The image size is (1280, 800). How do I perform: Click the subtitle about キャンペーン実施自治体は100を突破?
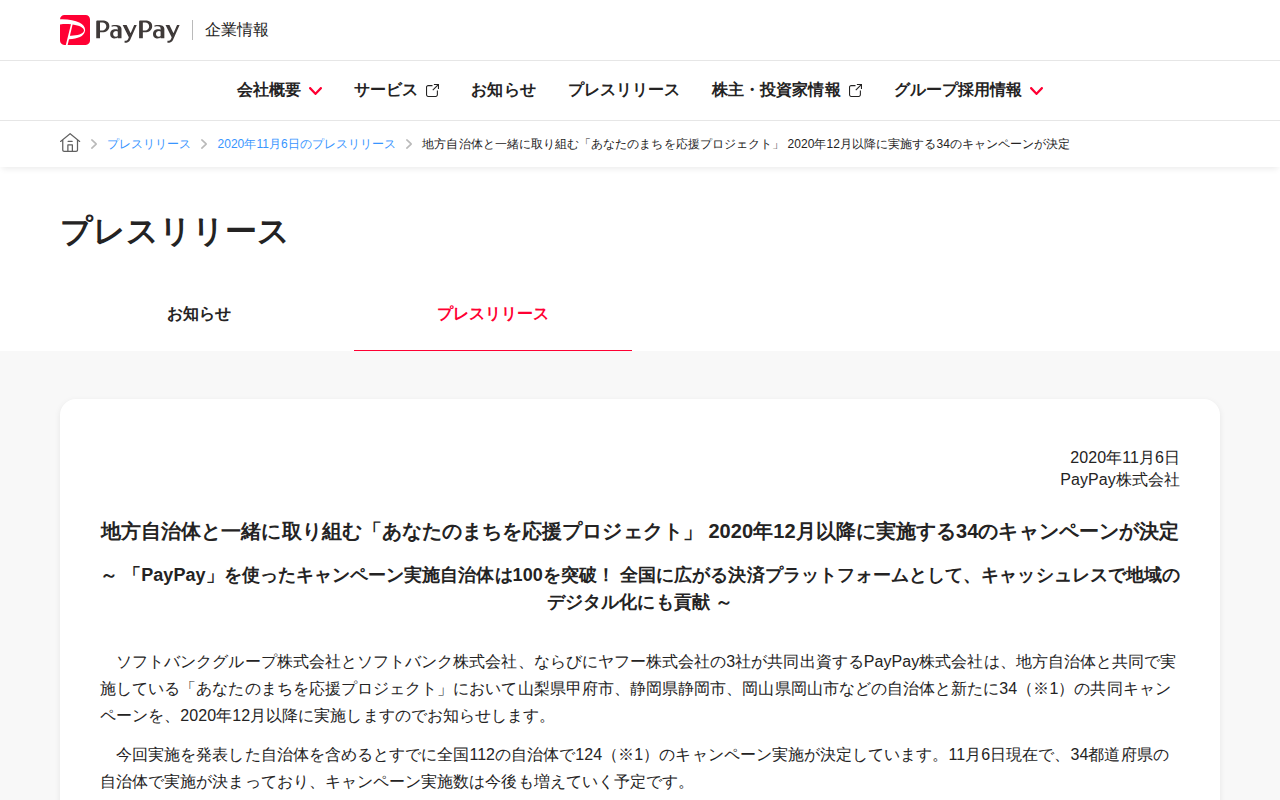click(x=640, y=589)
